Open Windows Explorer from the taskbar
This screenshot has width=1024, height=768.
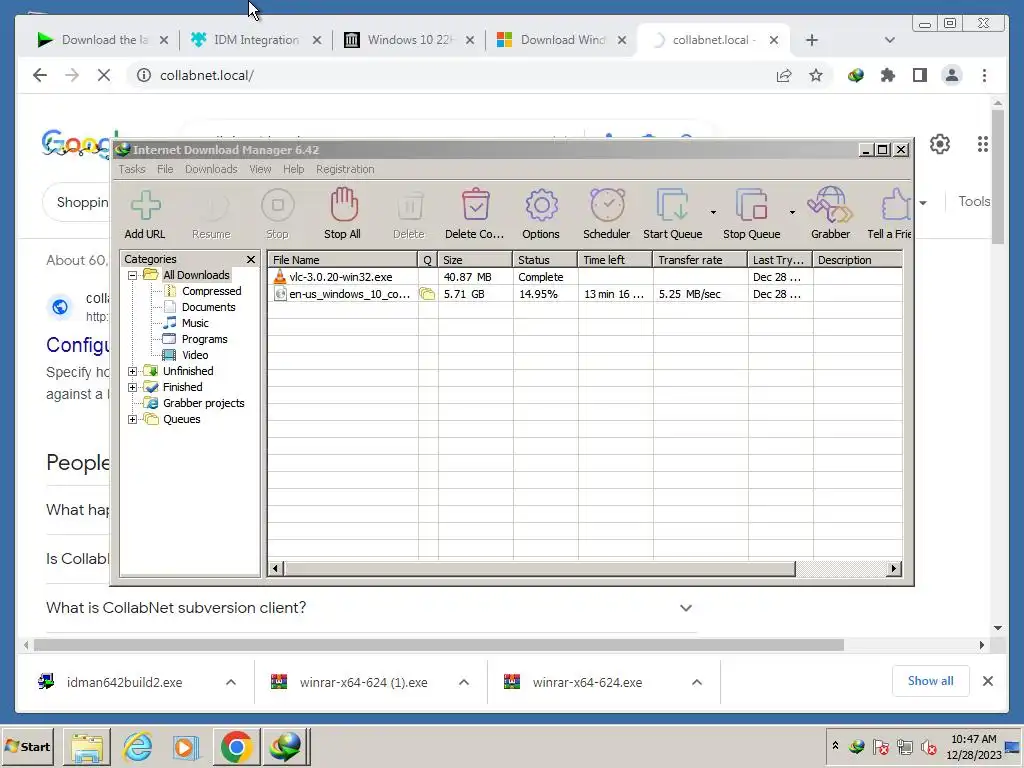(x=86, y=746)
